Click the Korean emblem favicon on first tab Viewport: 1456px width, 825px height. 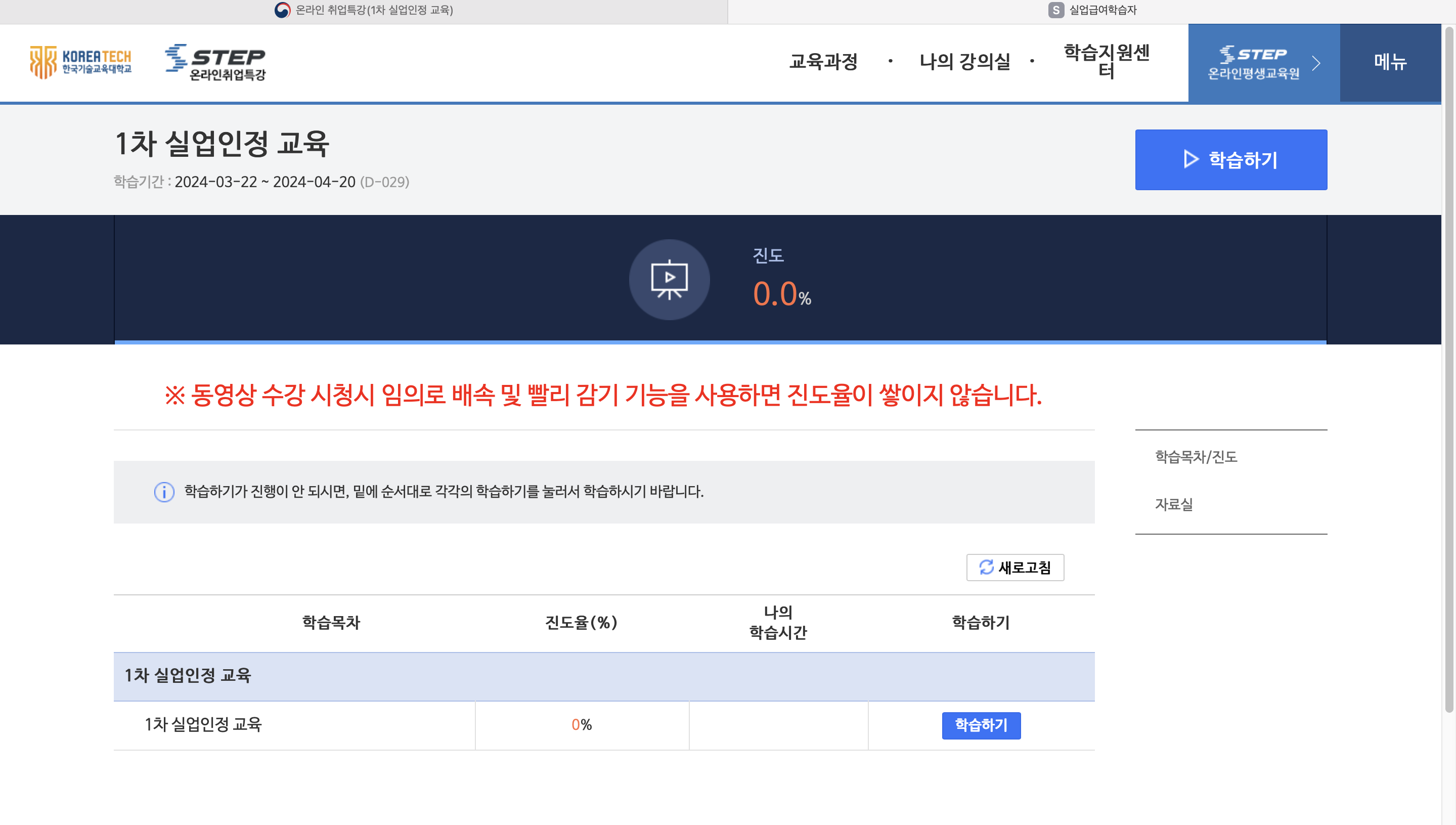282,10
